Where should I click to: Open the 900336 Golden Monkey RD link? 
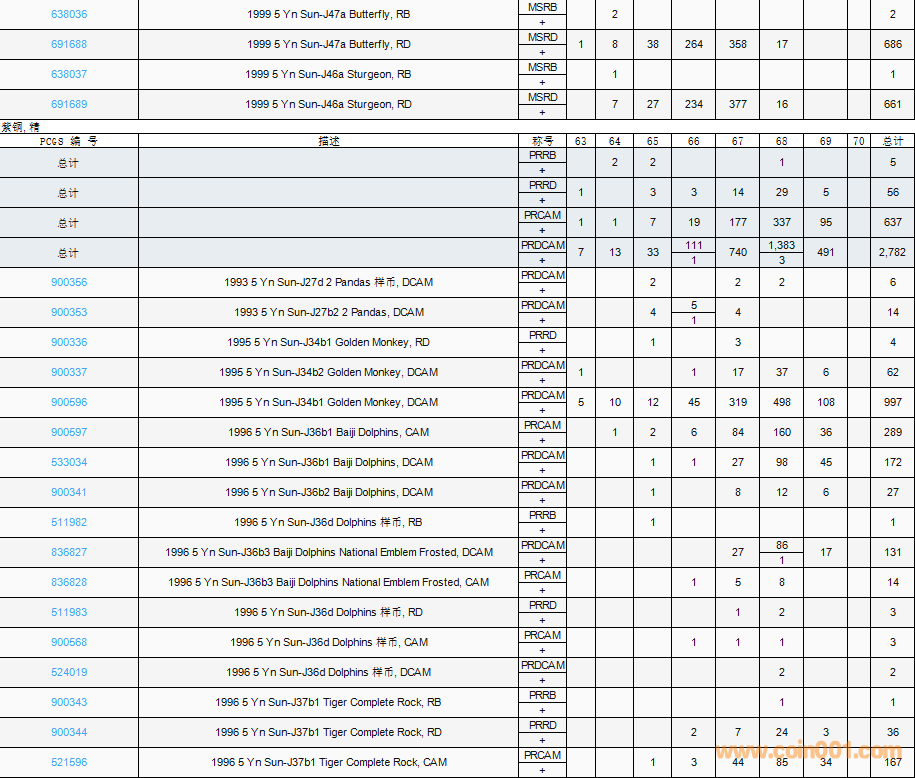pyautogui.click(x=69, y=342)
